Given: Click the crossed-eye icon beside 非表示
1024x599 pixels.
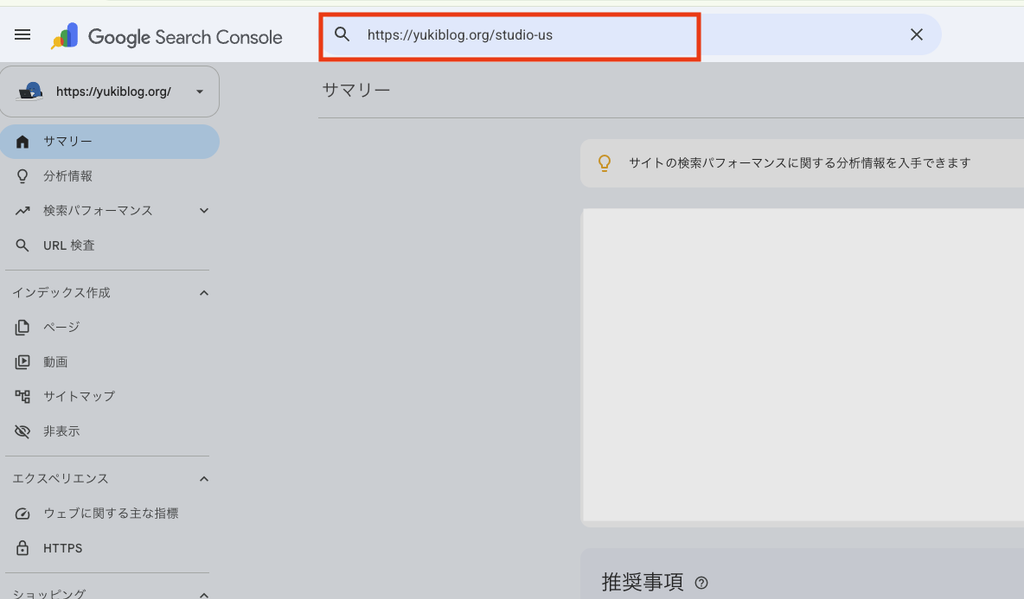Looking at the screenshot, I should click(x=22, y=431).
